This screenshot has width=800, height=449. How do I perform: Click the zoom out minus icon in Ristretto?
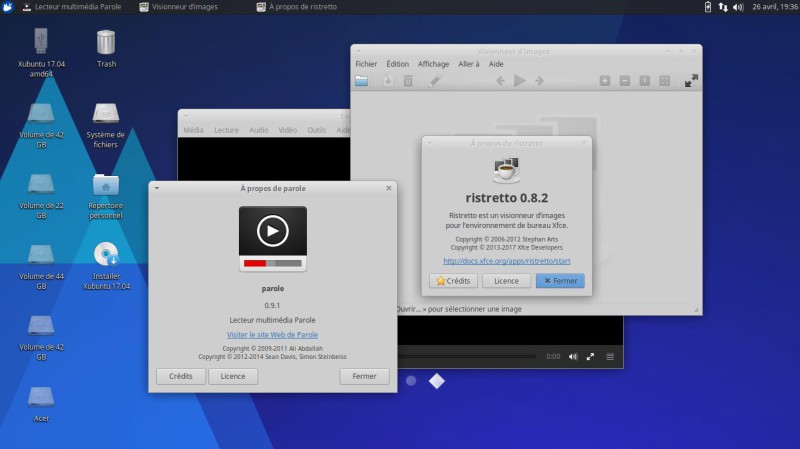(624, 81)
